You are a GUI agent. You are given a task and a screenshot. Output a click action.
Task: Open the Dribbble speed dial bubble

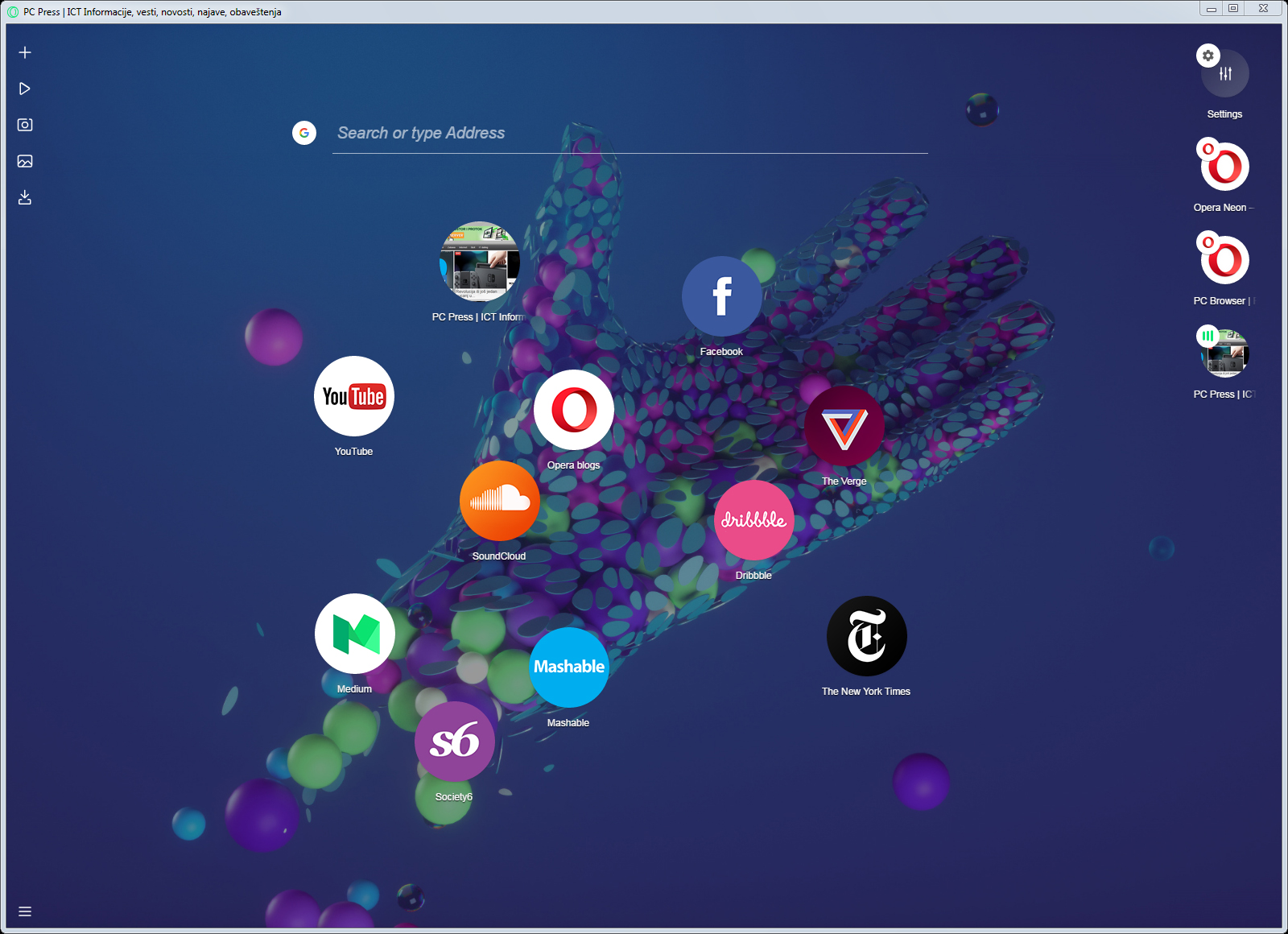754,520
